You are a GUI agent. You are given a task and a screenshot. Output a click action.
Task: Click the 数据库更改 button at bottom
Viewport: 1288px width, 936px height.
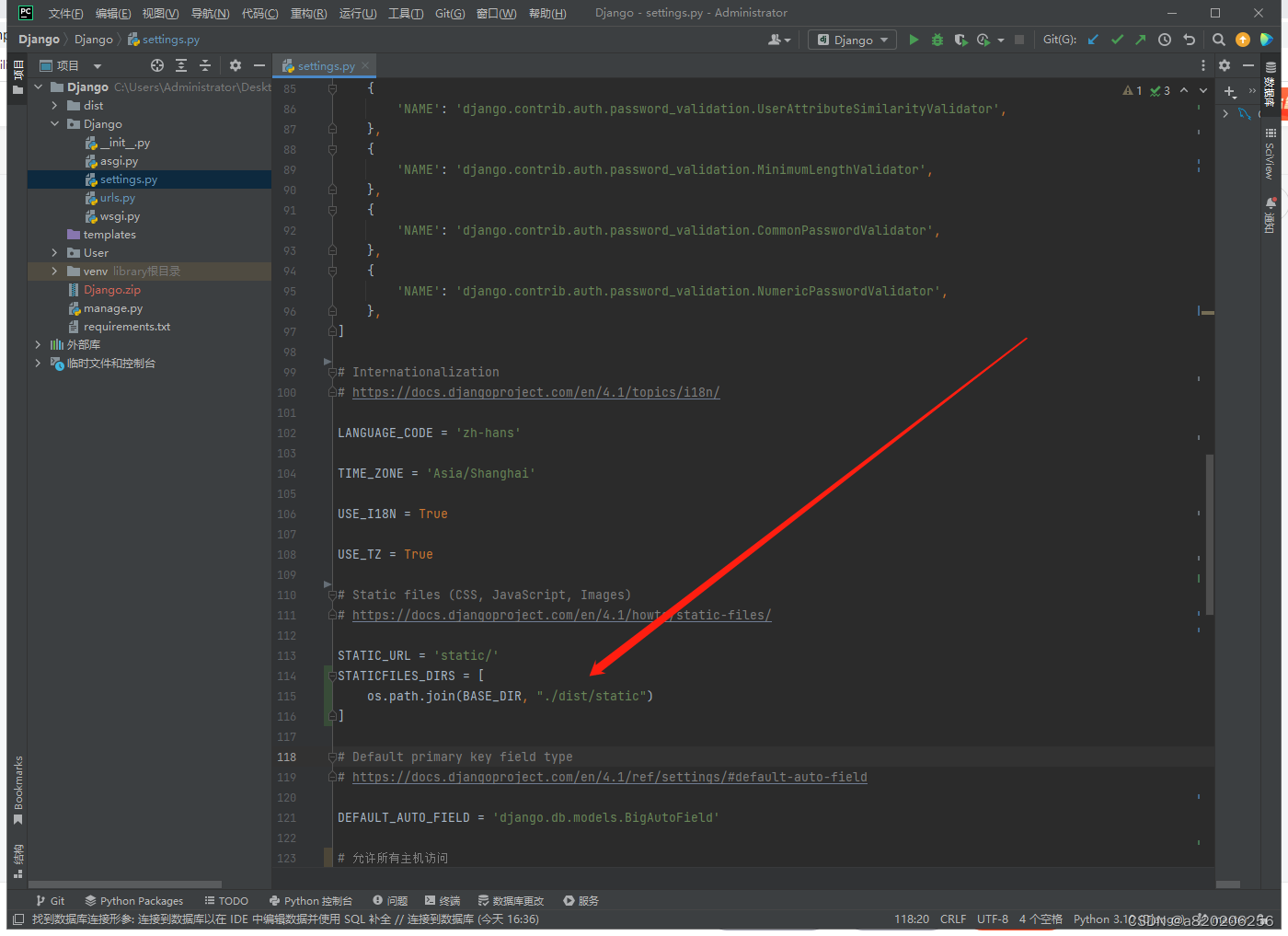tap(511, 901)
